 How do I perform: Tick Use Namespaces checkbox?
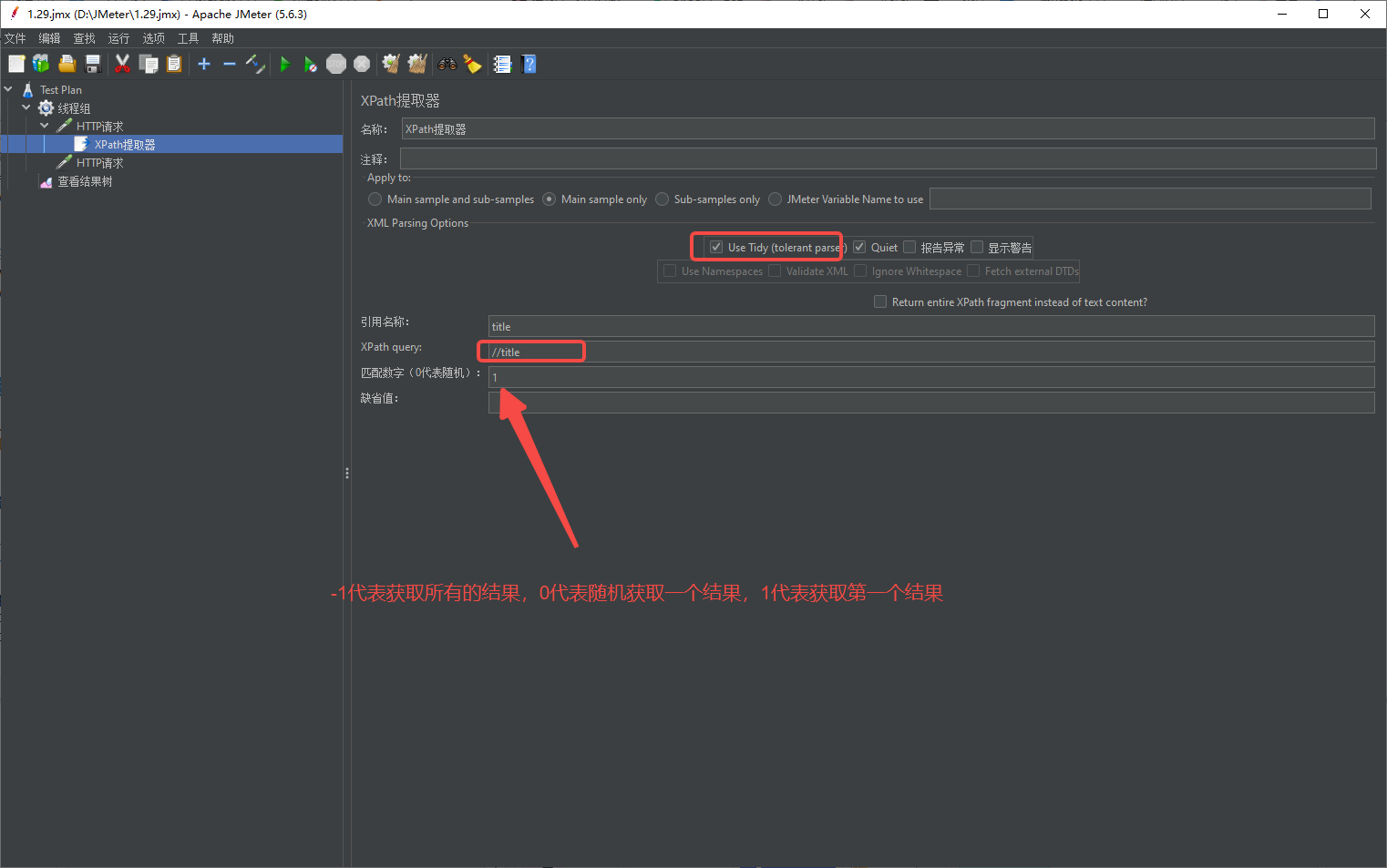(670, 271)
